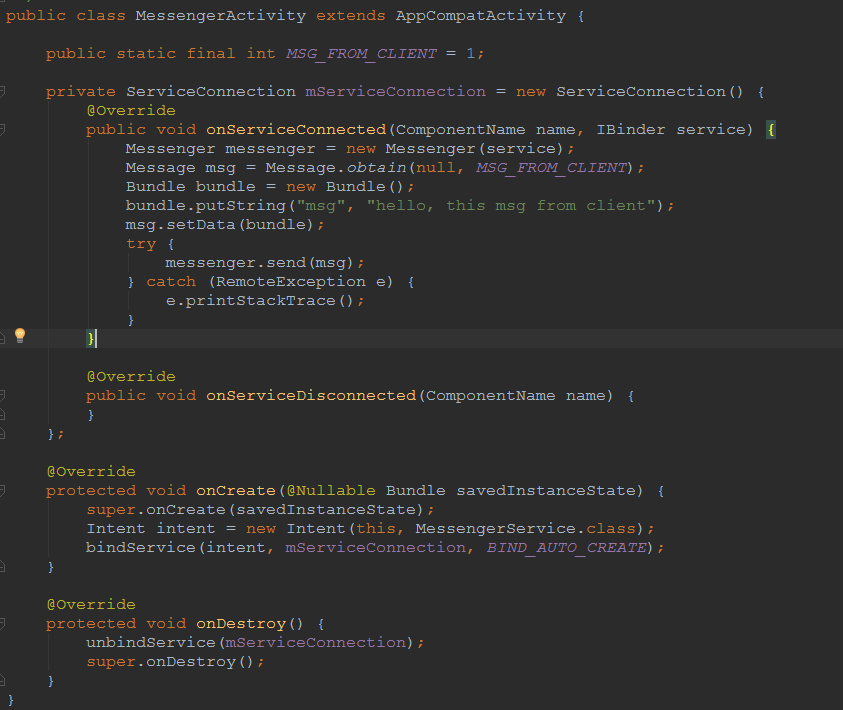Click the highlighted closing brace at caret line

(91, 339)
